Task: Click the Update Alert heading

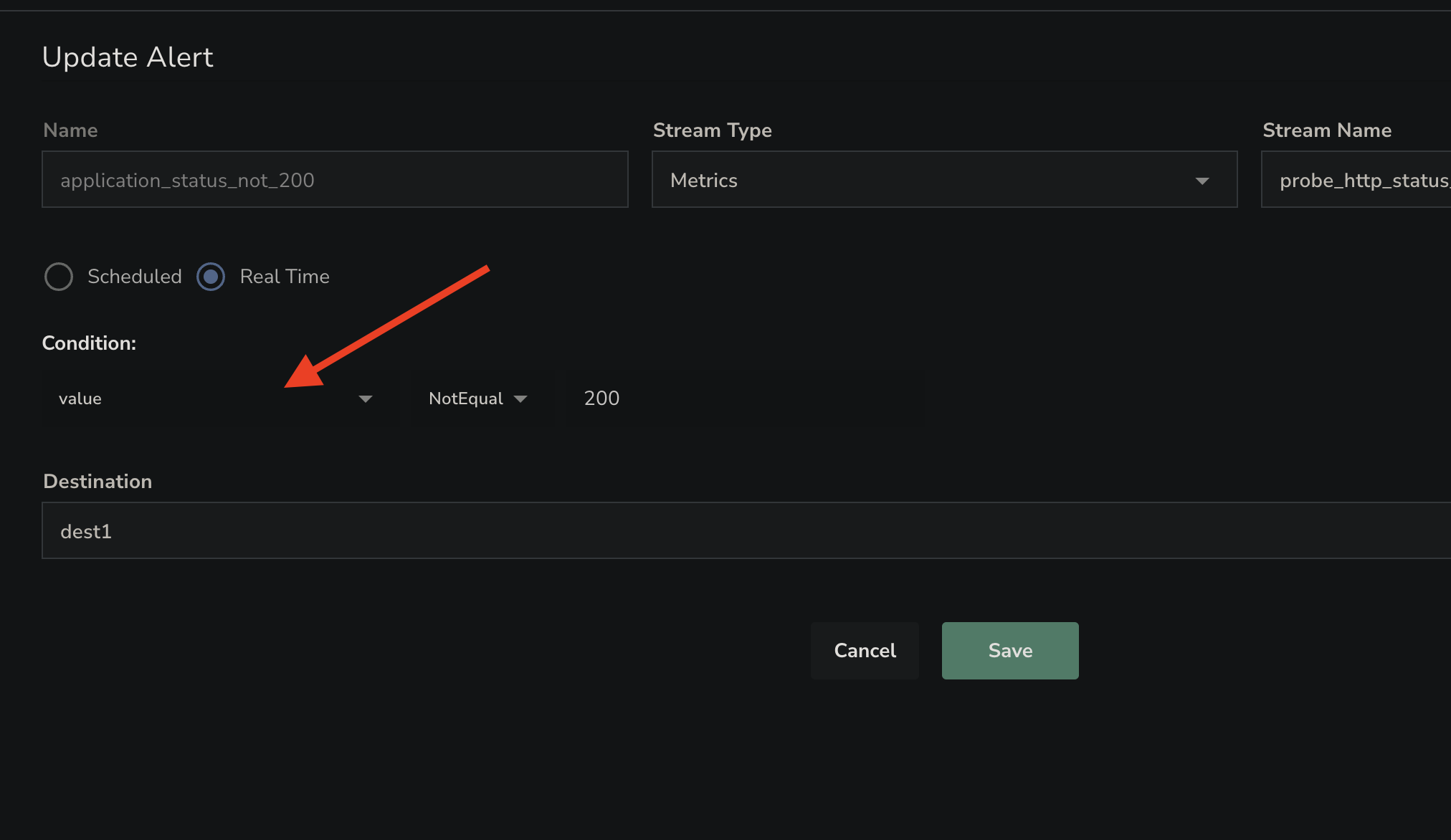Action: point(128,57)
